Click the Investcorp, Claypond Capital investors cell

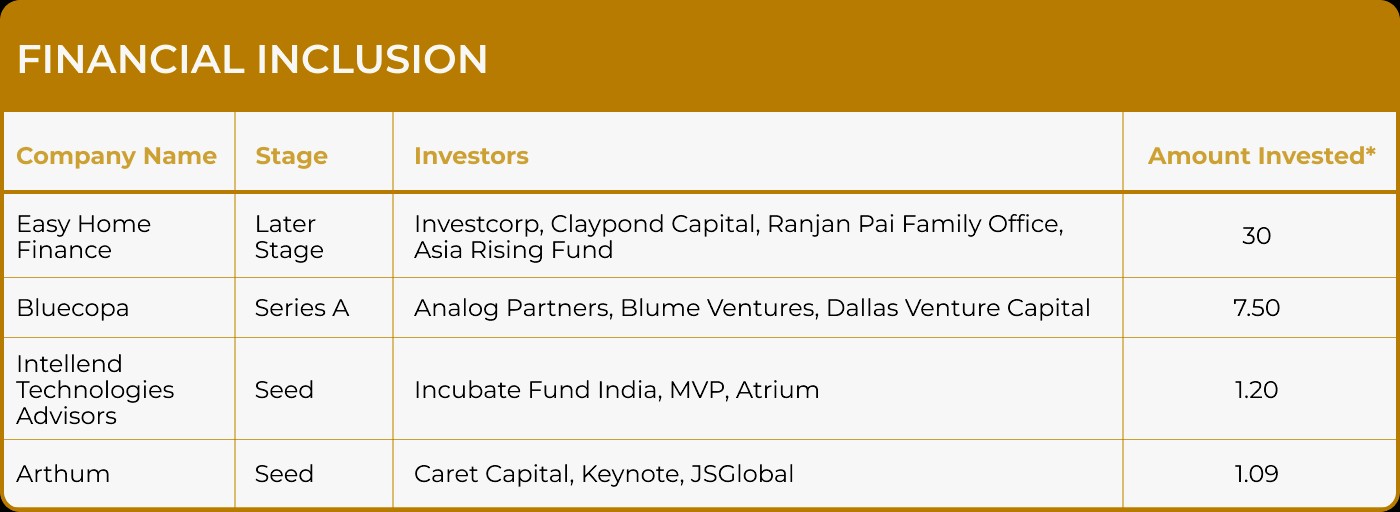tap(738, 236)
